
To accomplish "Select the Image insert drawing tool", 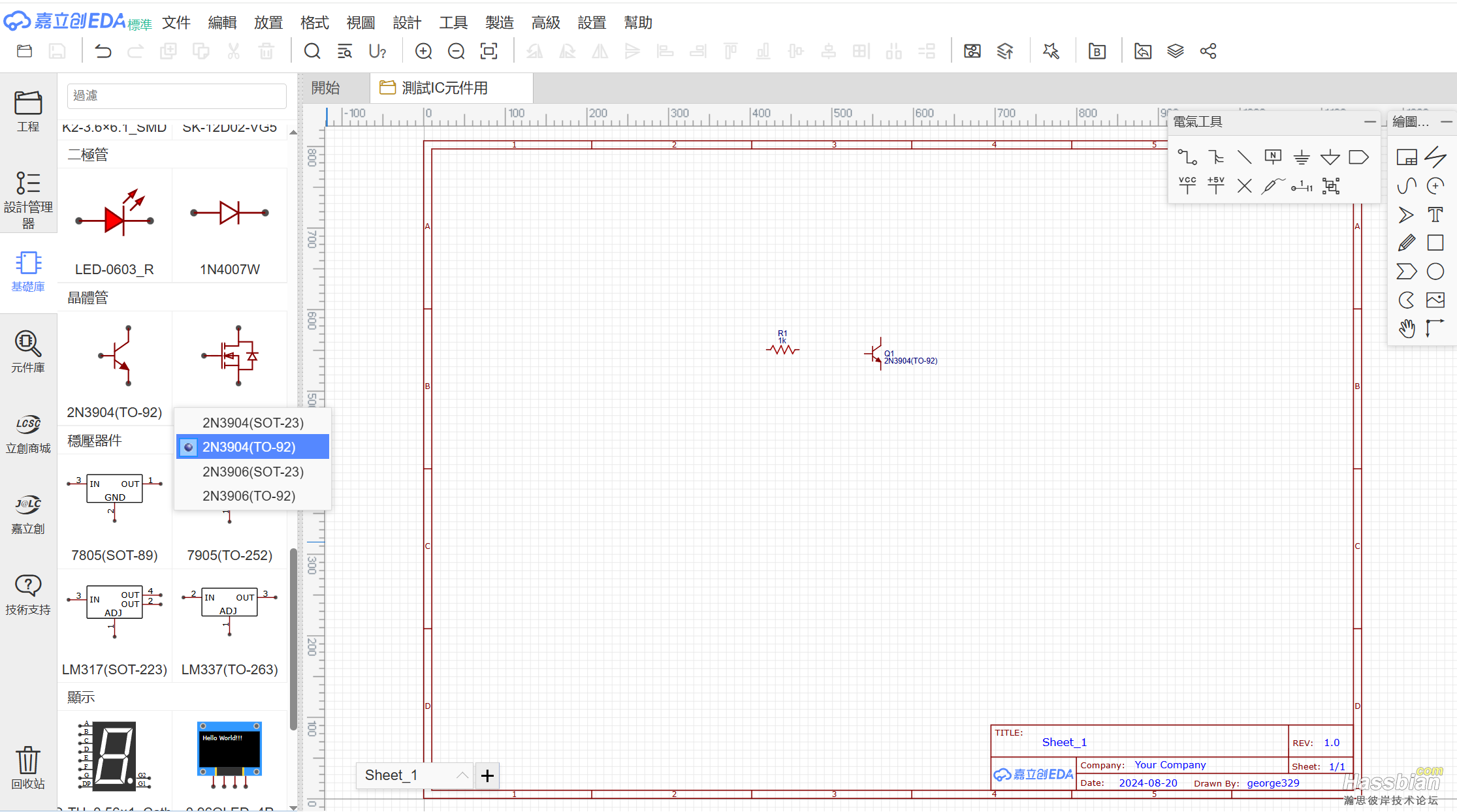I will click(x=1435, y=300).
